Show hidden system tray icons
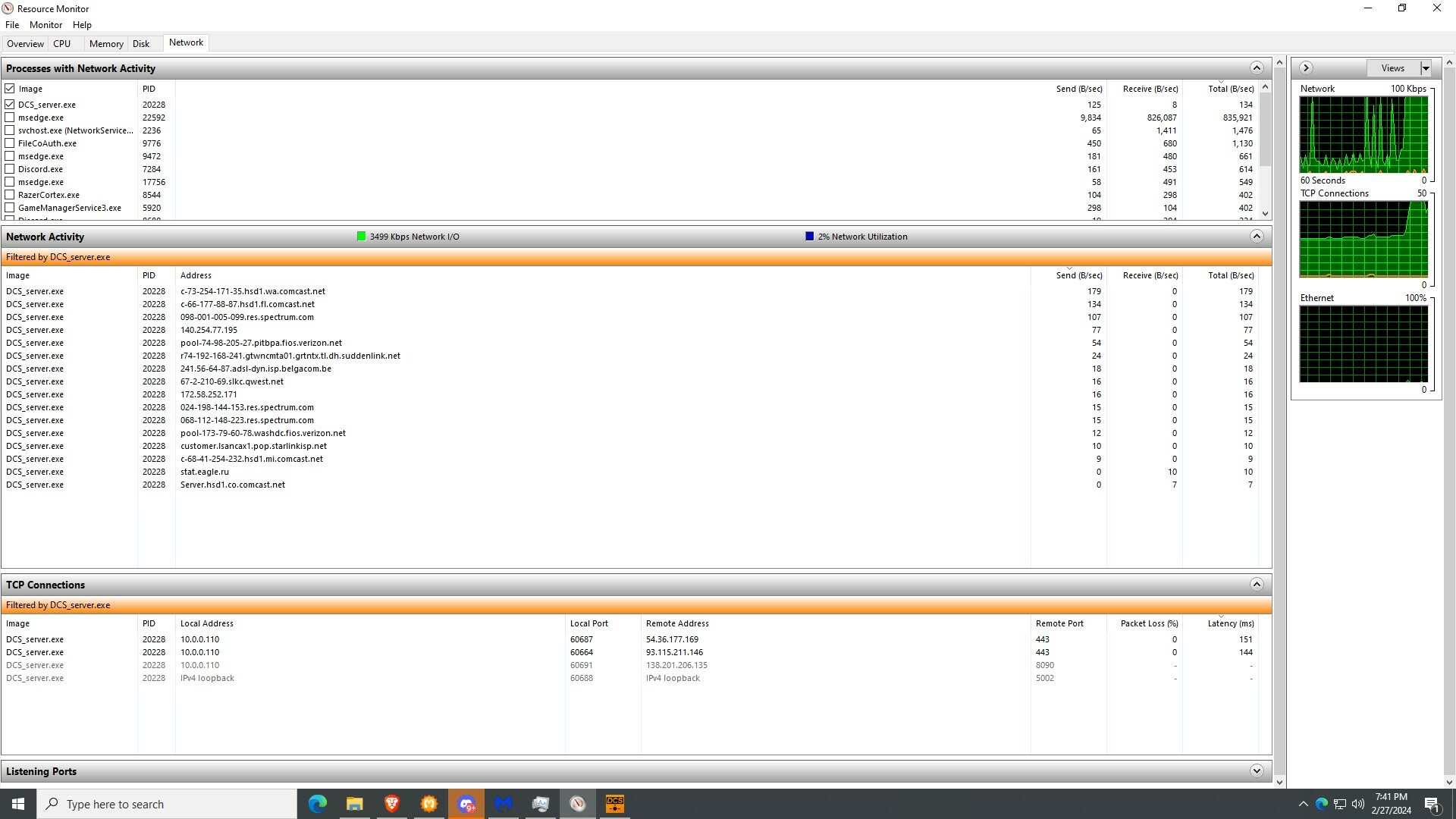This screenshot has height=819, width=1456. [1303, 804]
